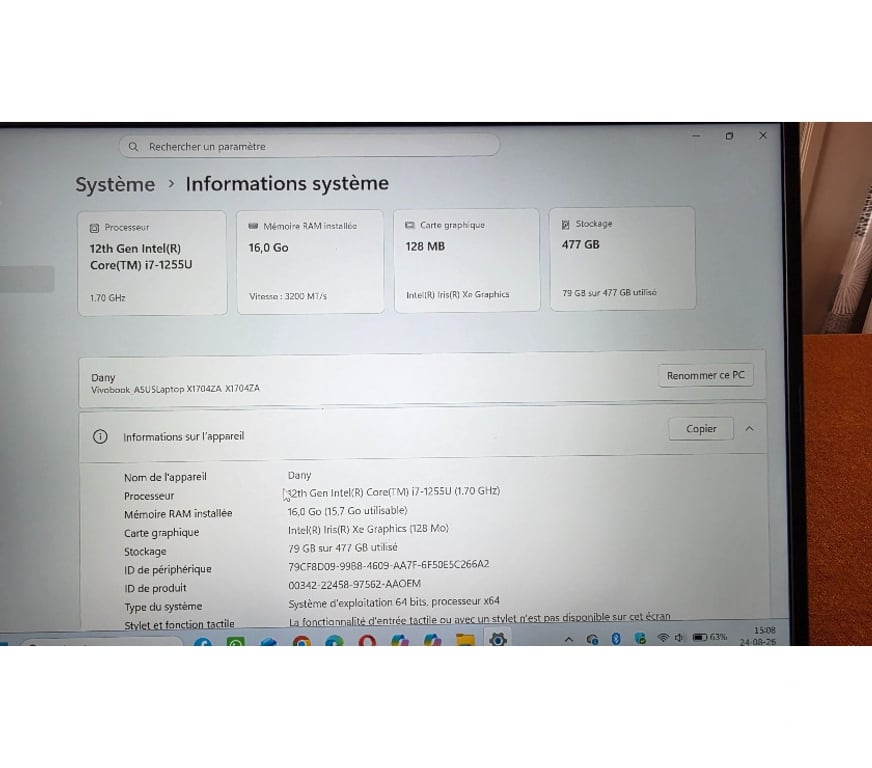Click Renommer ce PC button

(x=705, y=375)
